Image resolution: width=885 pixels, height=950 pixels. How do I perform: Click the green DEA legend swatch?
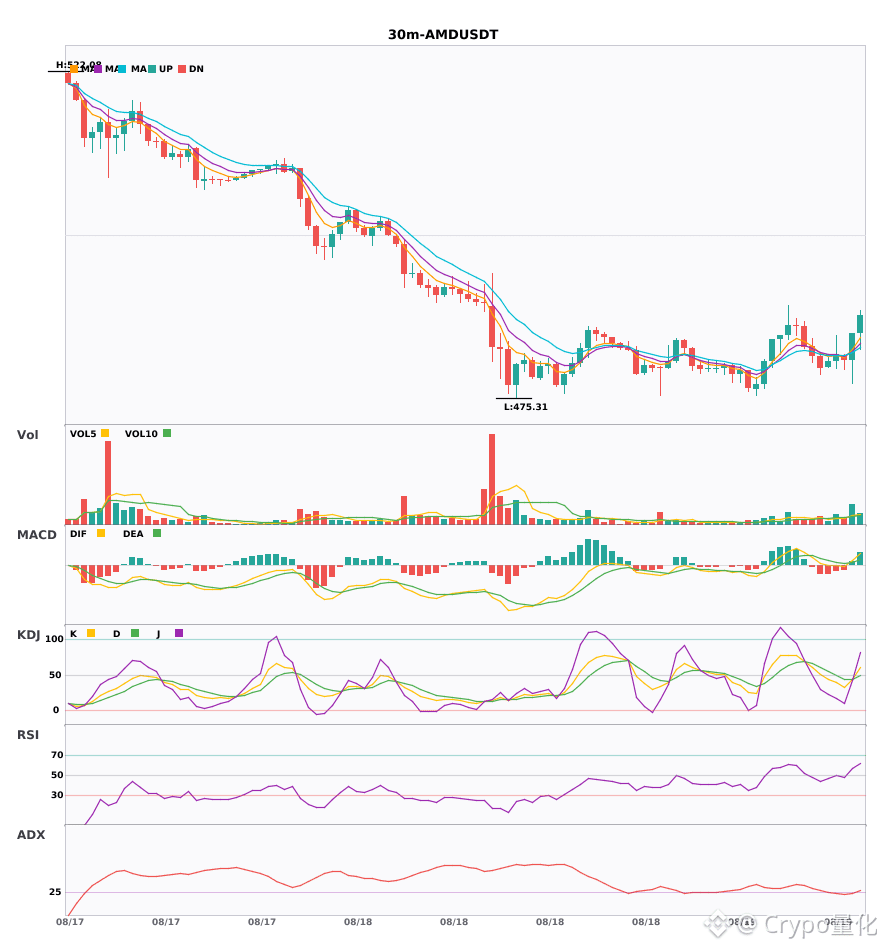[157, 533]
